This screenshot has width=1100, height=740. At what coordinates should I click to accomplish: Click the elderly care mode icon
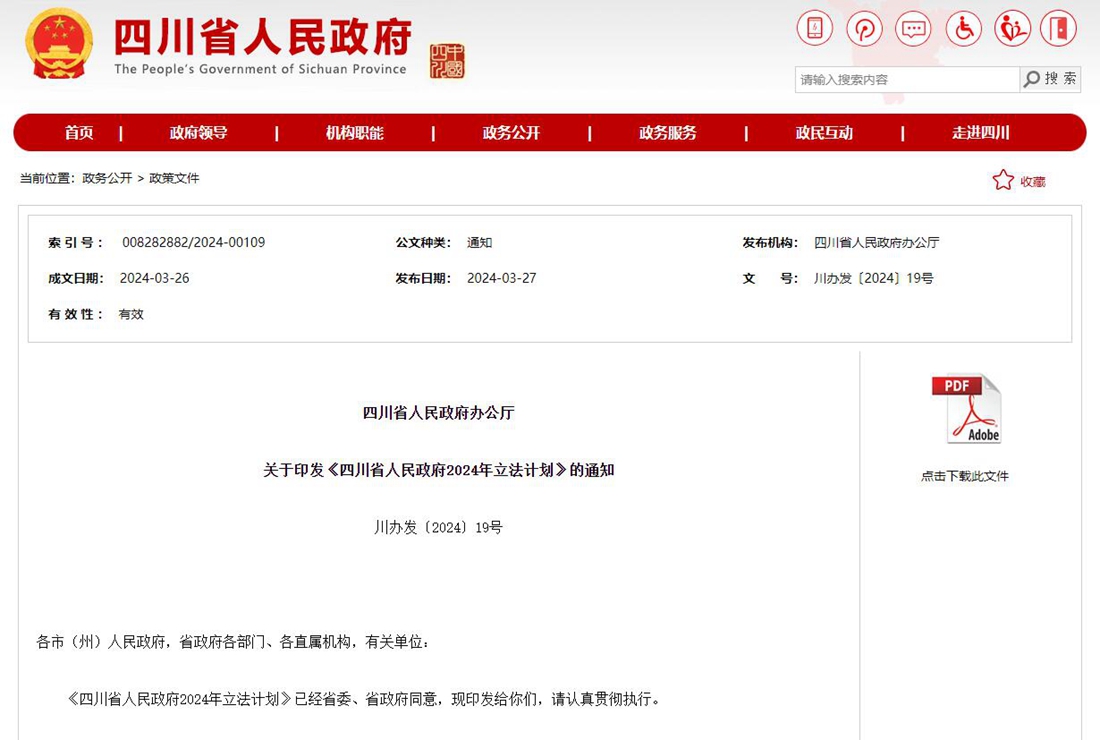1012,28
